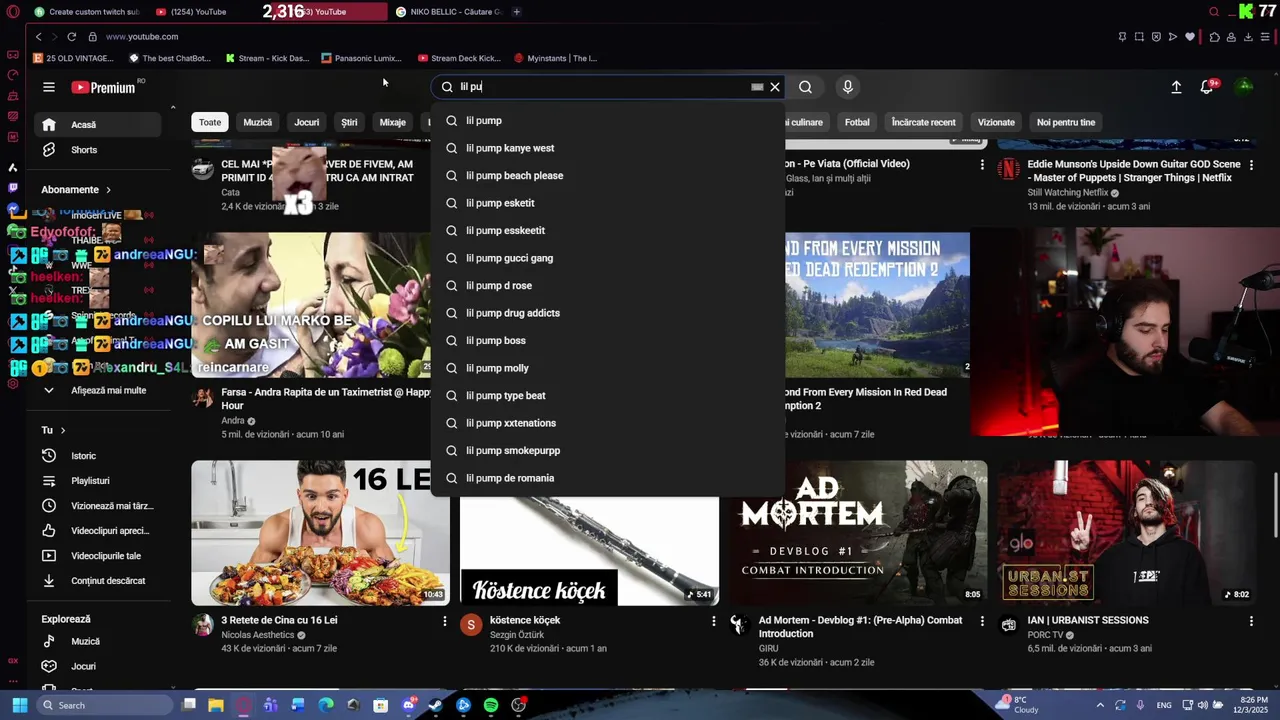
Task: Open Jocuri under Explorează
Action: click(x=97, y=666)
